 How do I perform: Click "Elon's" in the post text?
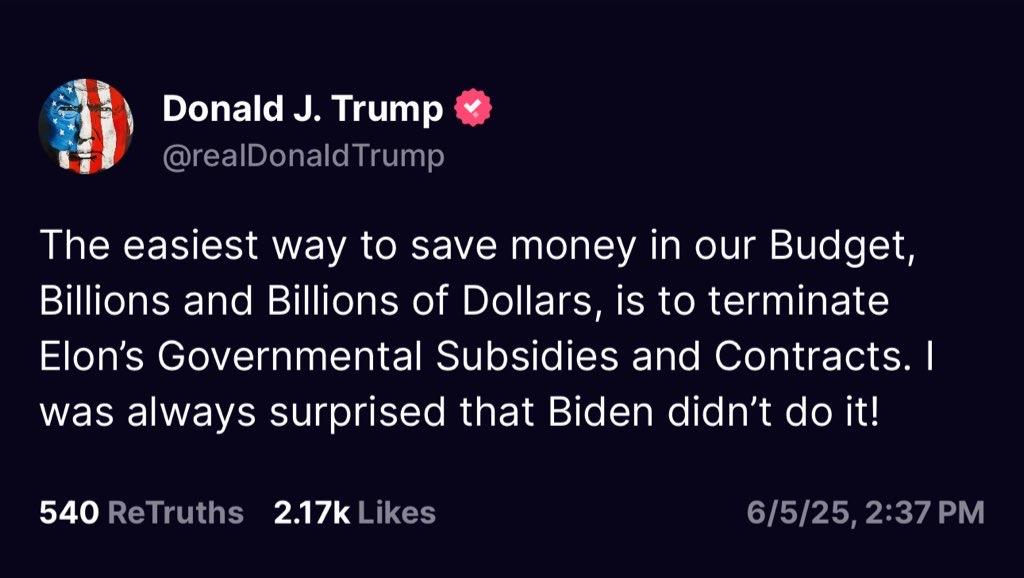[91, 356]
